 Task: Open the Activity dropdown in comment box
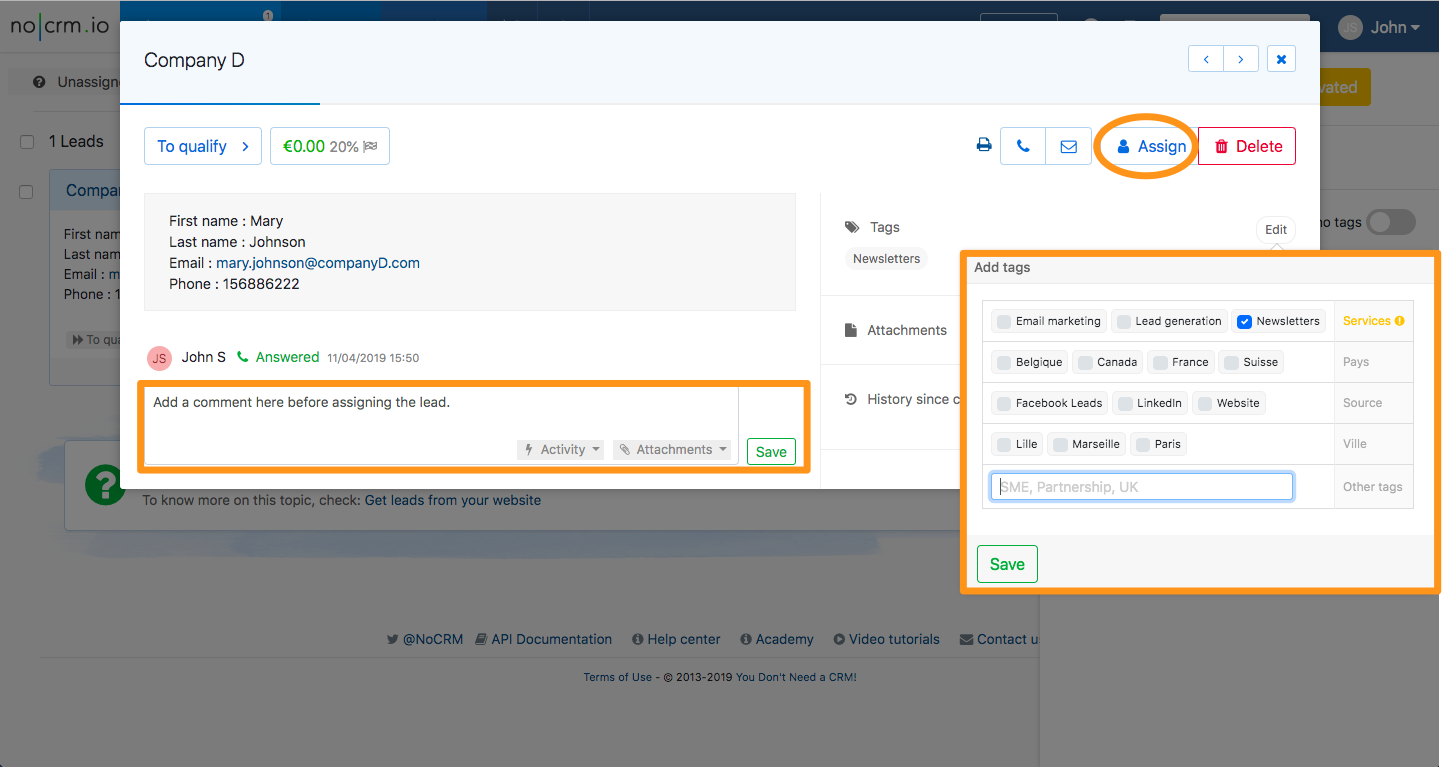coord(561,450)
